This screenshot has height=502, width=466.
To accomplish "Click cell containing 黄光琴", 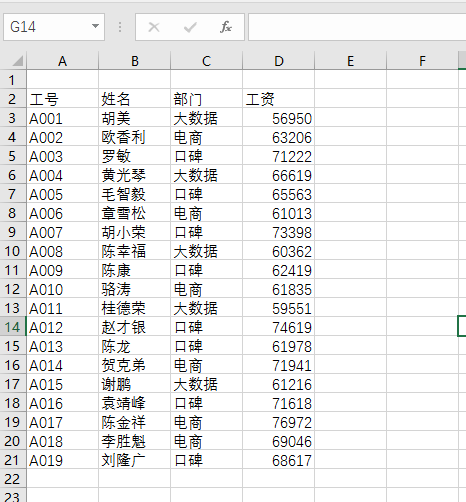I will 135,174.
